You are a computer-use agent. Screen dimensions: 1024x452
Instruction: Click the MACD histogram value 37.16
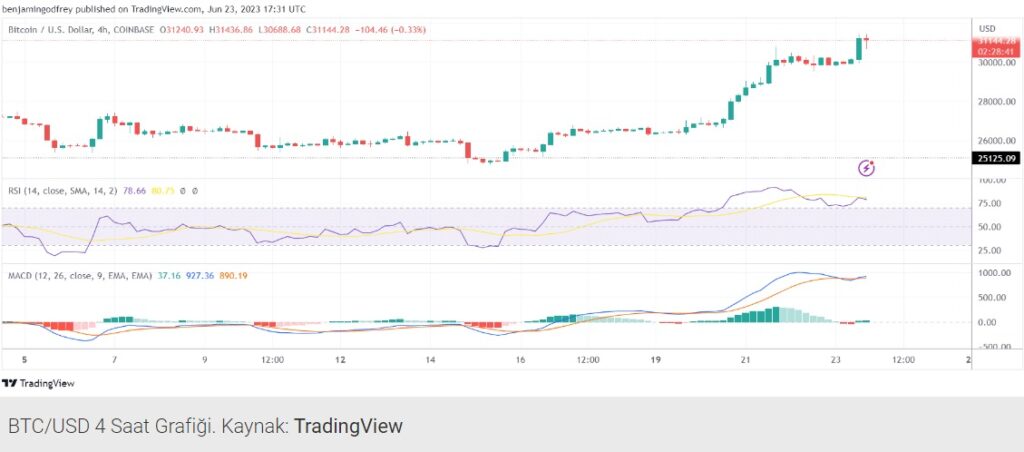pos(168,276)
